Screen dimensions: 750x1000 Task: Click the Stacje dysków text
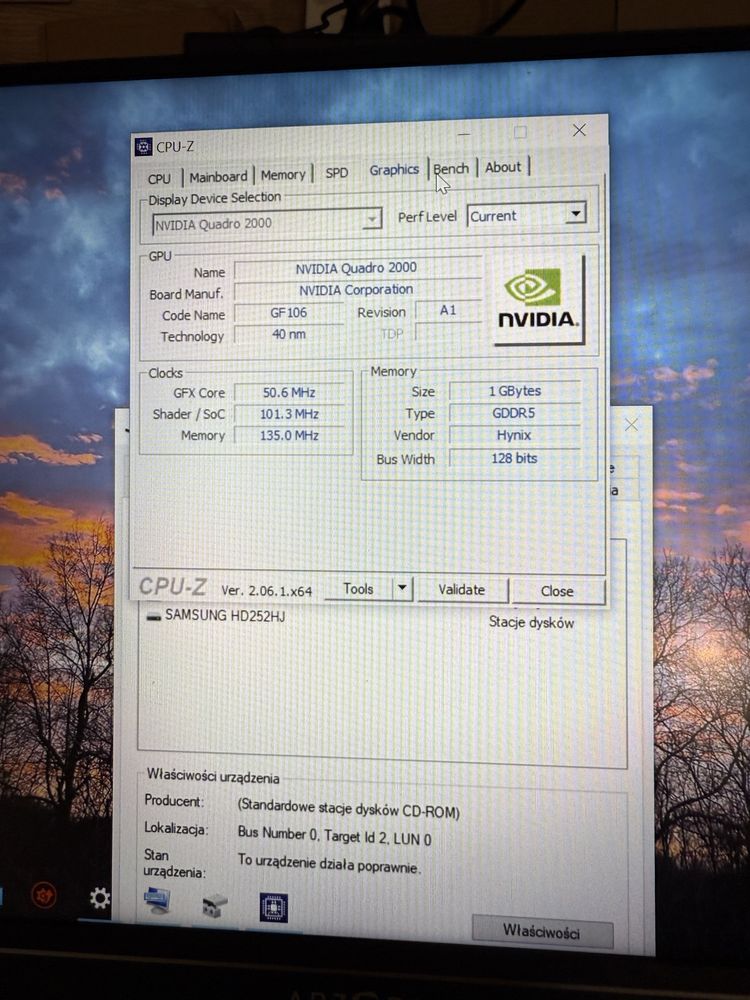[531, 622]
